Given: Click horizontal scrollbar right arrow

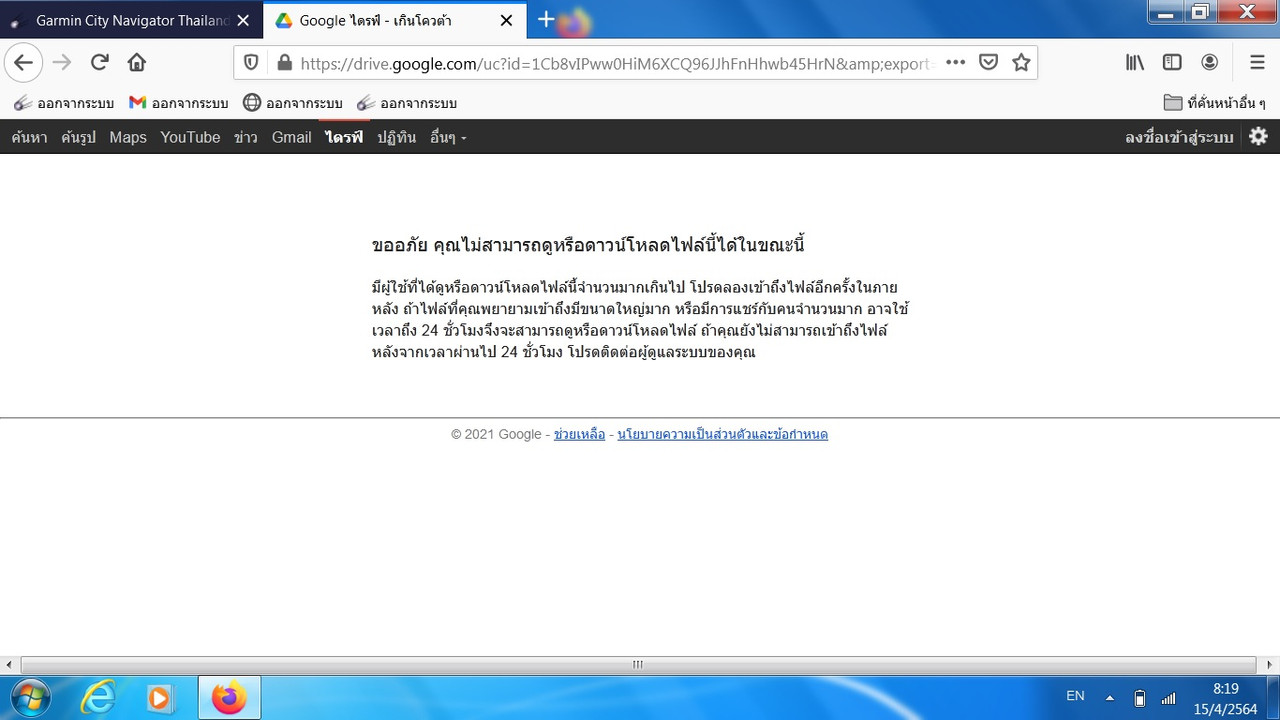Looking at the screenshot, I should point(1269,665).
